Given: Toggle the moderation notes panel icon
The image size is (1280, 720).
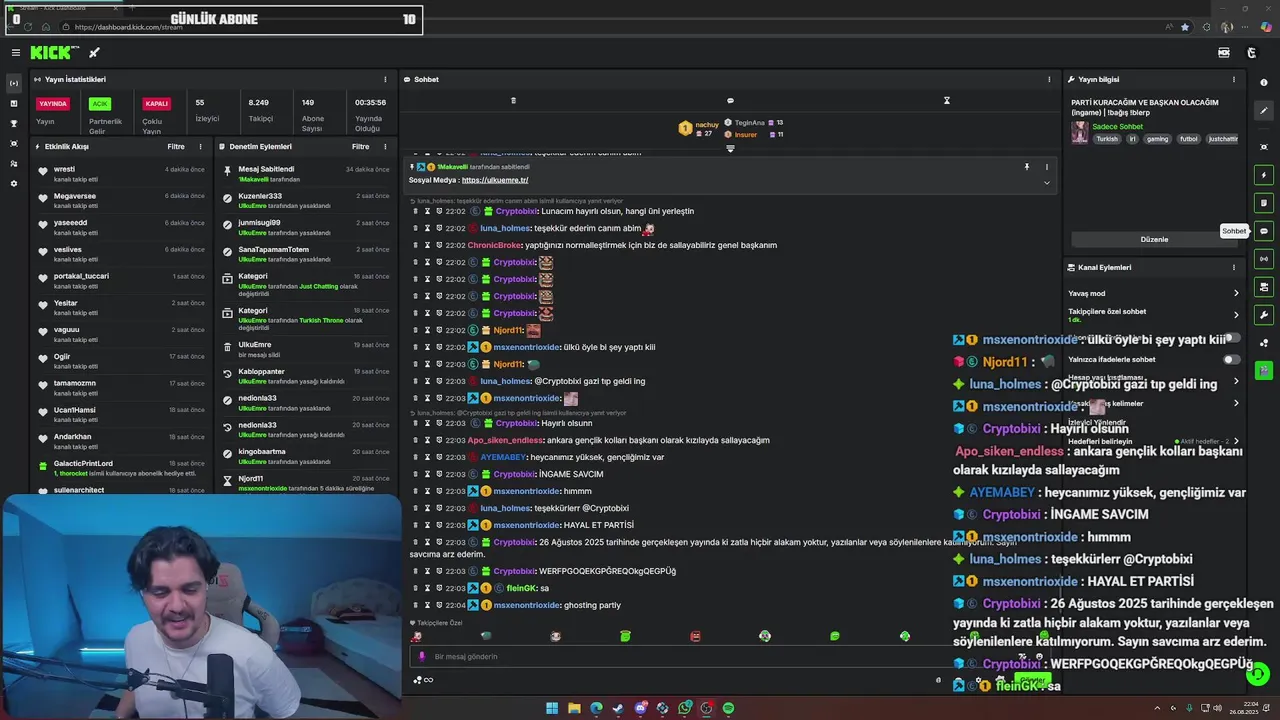Looking at the screenshot, I should (x=1264, y=203).
